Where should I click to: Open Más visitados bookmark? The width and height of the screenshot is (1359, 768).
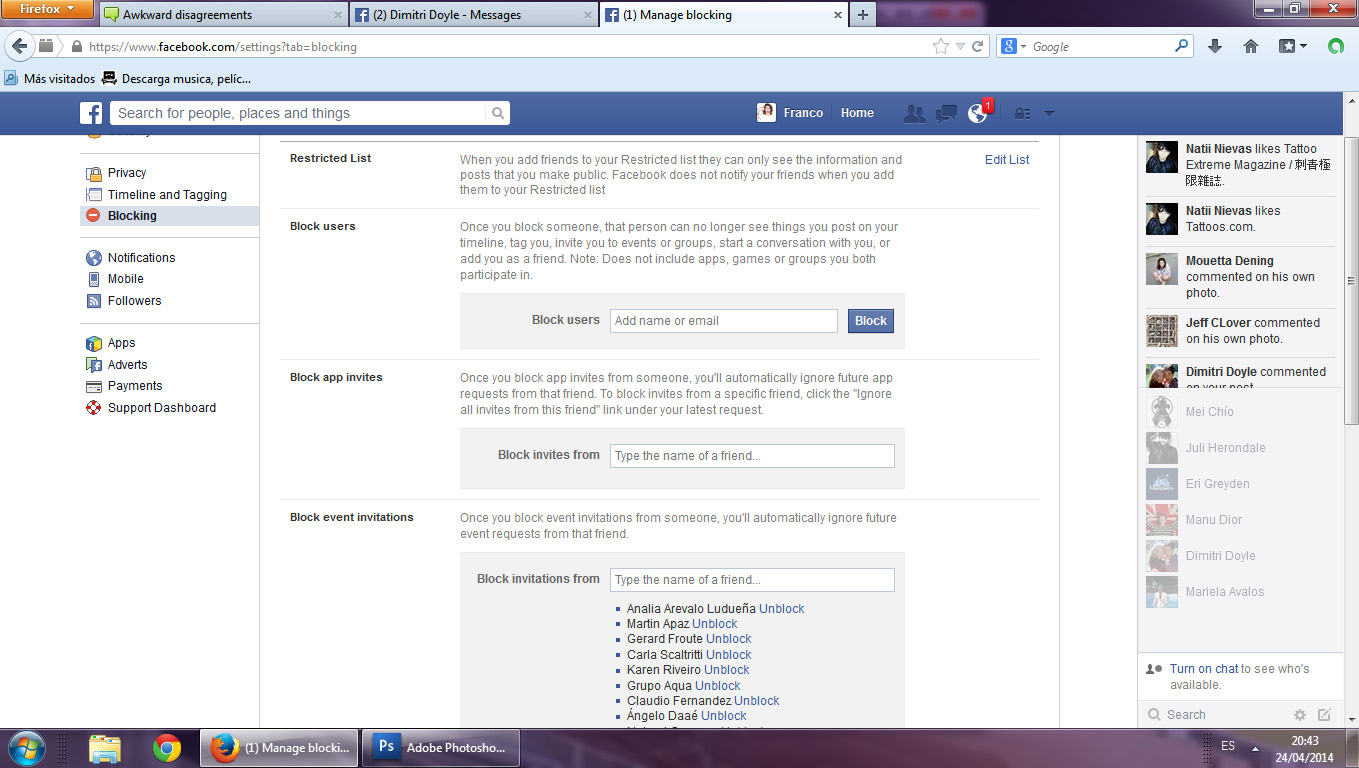[x=50, y=78]
